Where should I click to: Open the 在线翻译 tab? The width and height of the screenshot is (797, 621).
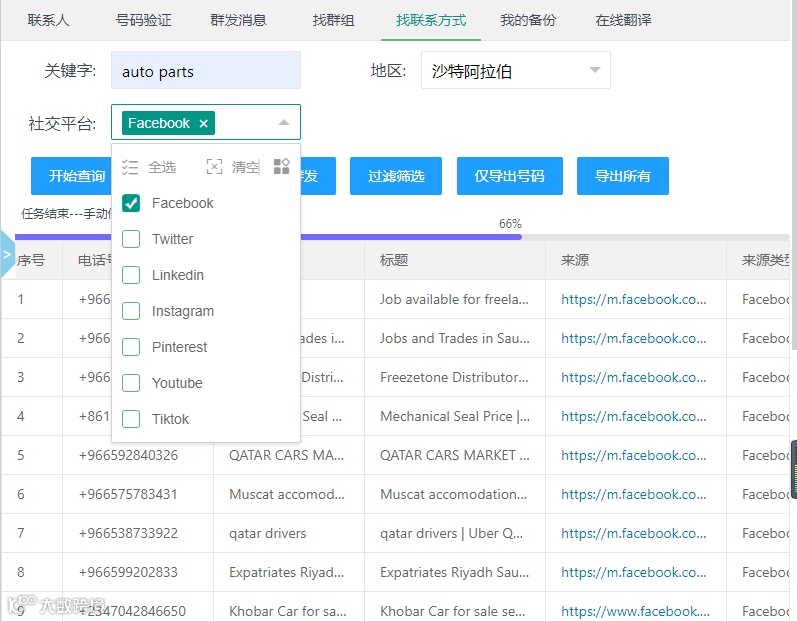(623, 20)
